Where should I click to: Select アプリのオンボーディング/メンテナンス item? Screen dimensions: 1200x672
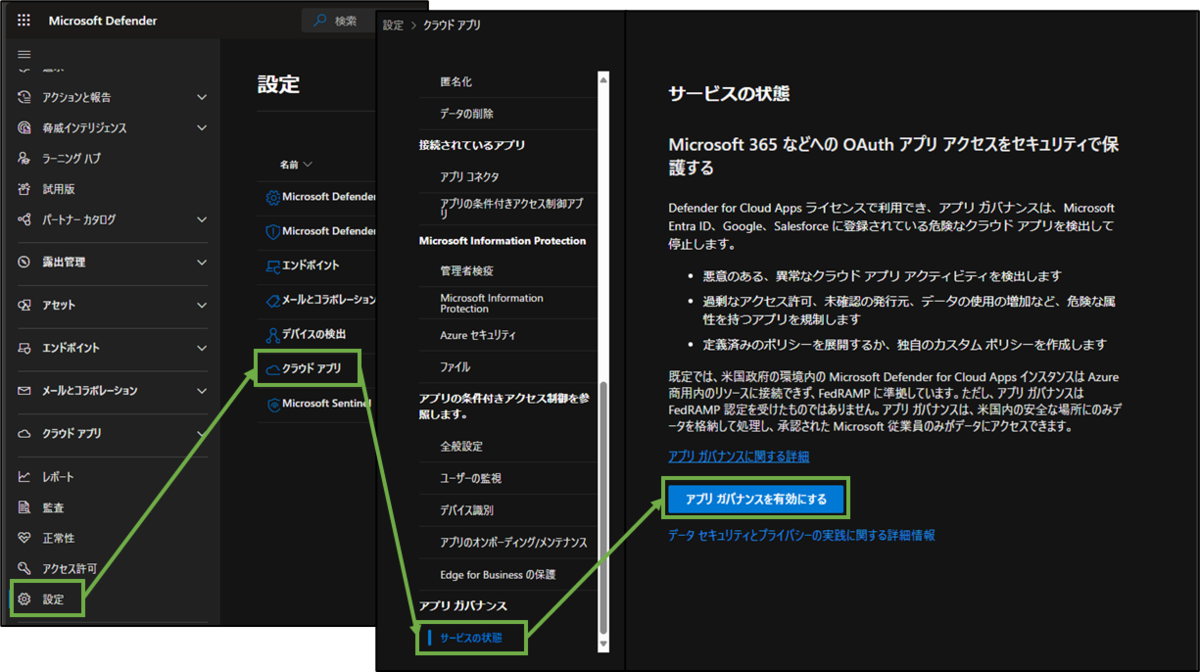point(514,542)
